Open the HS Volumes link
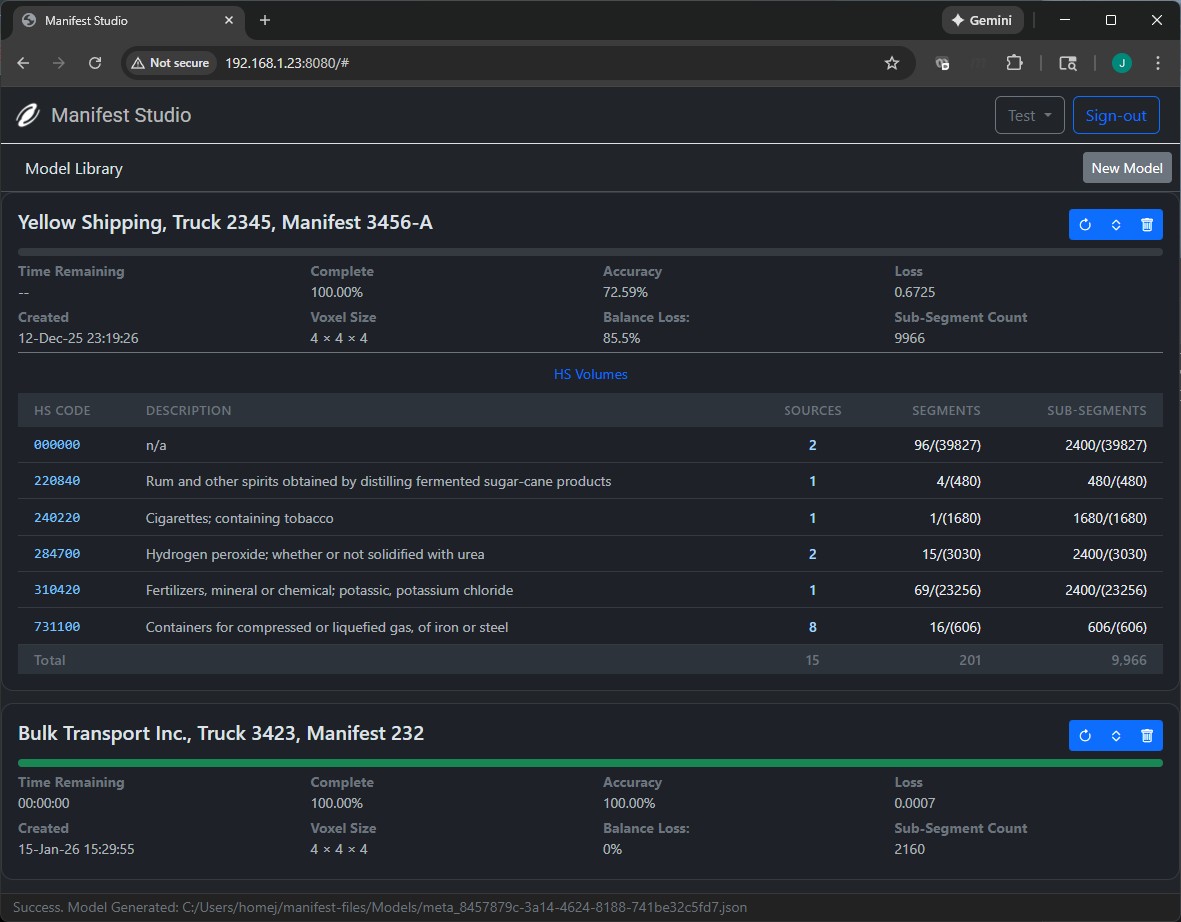This screenshot has width=1181, height=922. click(590, 374)
